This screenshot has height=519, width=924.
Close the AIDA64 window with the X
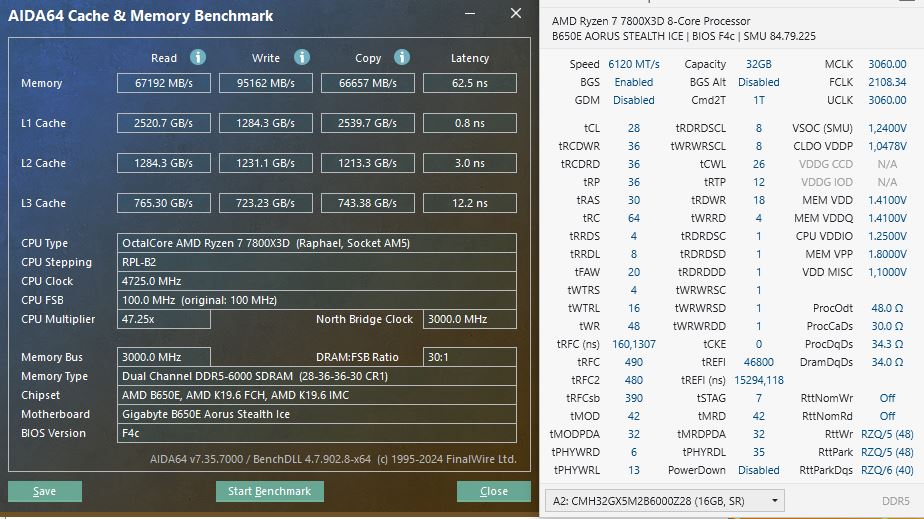[516, 13]
